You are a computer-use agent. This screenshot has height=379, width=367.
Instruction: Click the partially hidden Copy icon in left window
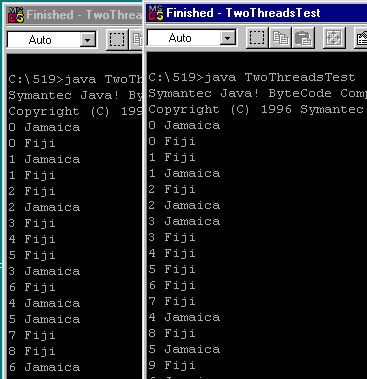tap(136, 40)
